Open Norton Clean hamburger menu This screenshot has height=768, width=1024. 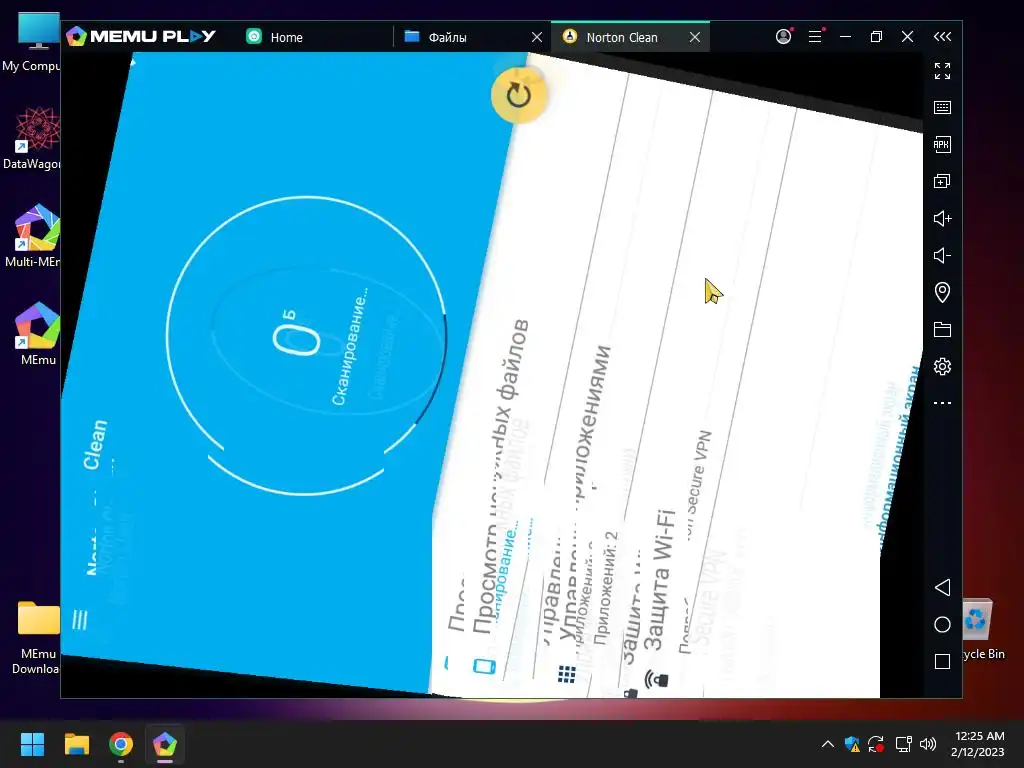80,620
